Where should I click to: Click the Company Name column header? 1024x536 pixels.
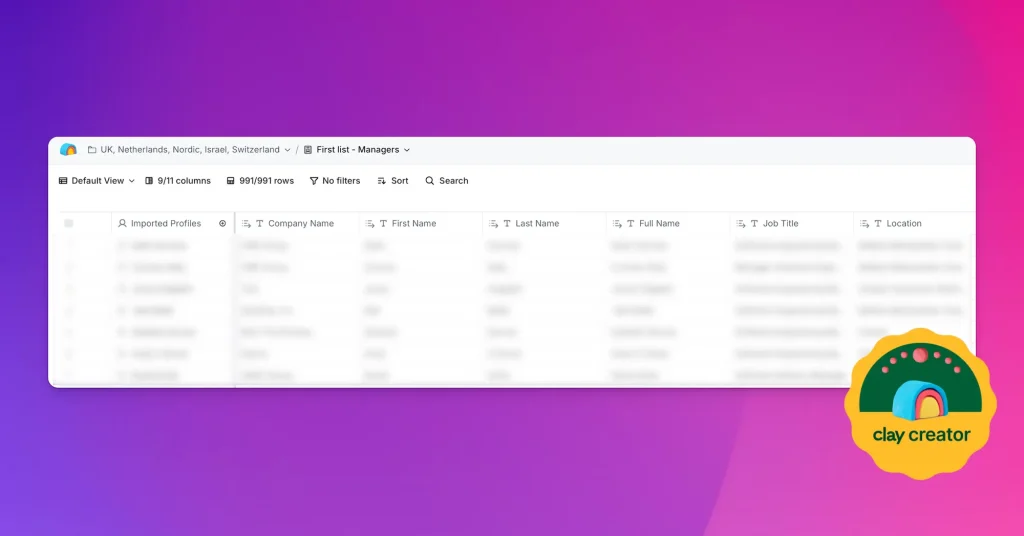pyautogui.click(x=301, y=224)
